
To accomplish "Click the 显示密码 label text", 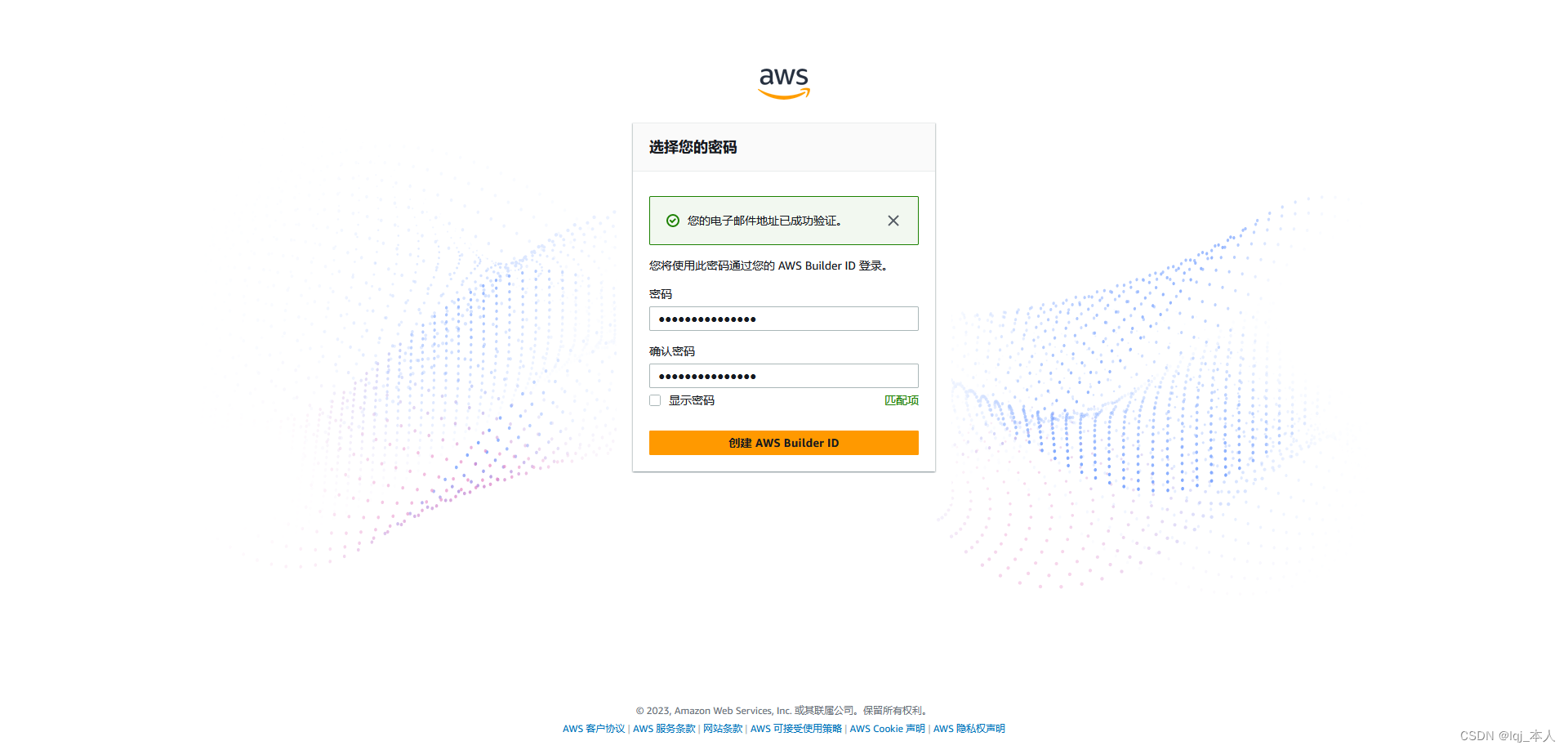I will point(692,400).
